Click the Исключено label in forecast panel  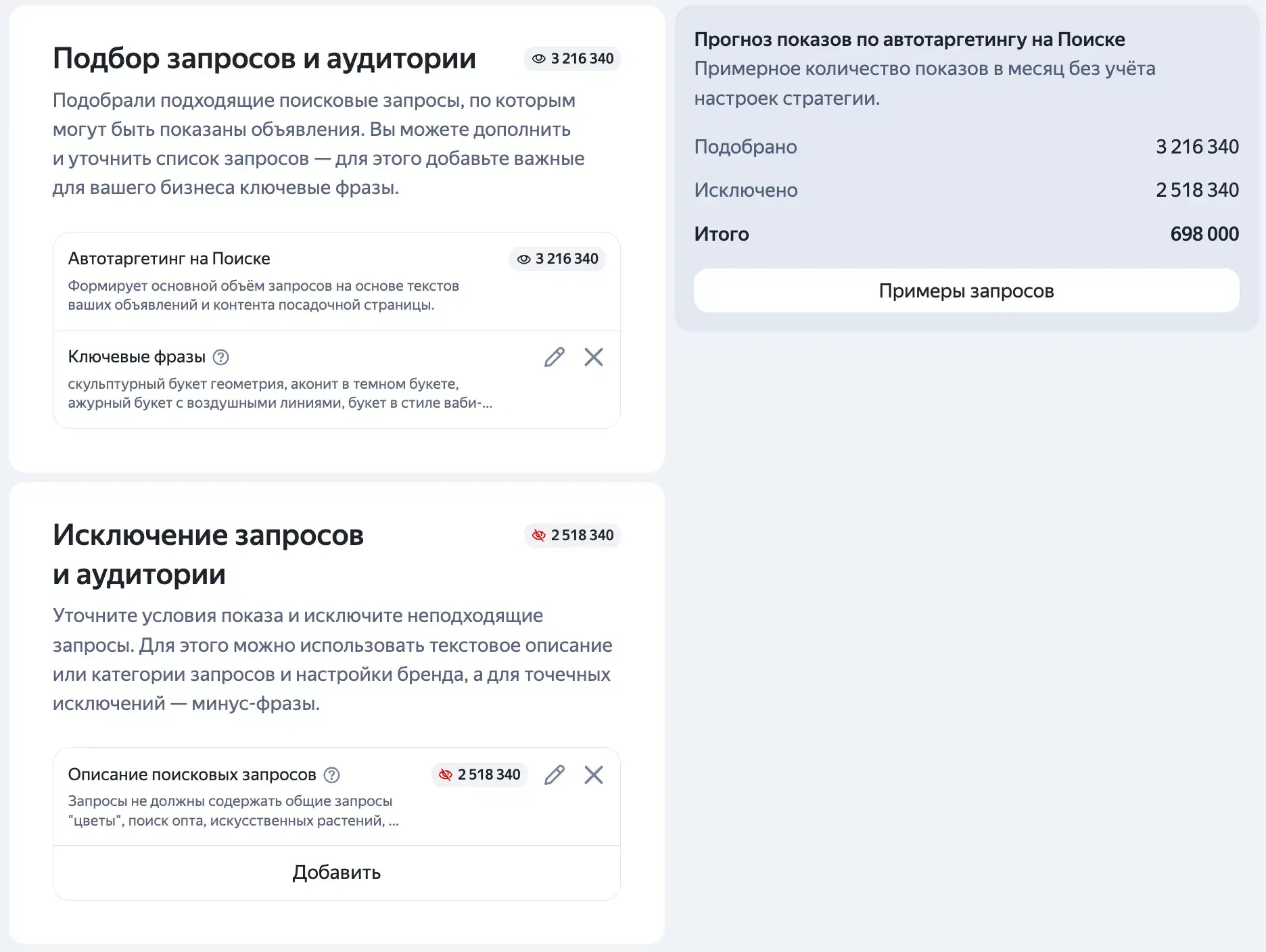pyautogui.click(x=746, y=190)
